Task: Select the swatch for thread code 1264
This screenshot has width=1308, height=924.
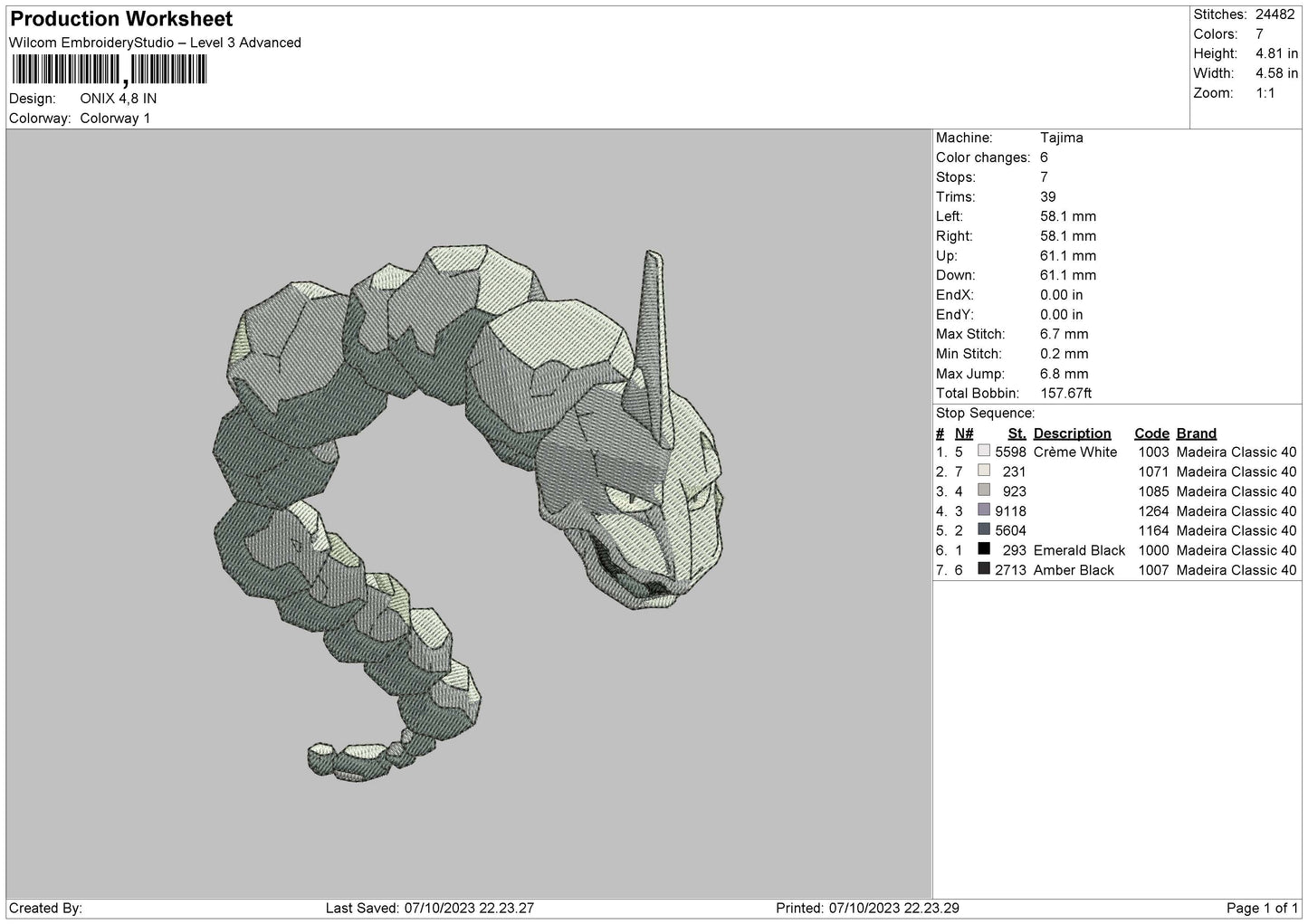Action: (x=984, y=510)
